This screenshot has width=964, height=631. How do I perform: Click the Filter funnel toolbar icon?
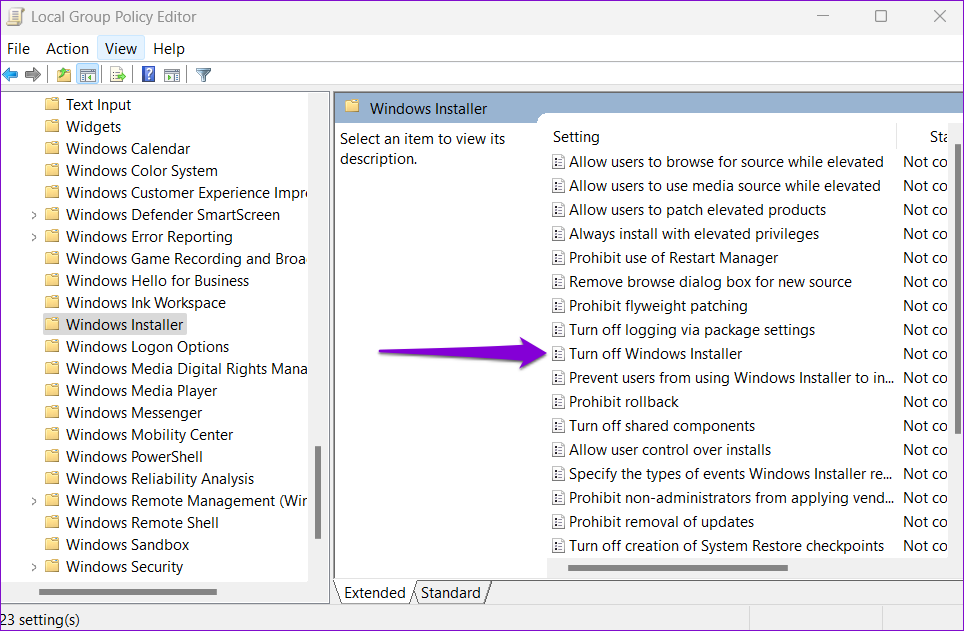(x=203, y=75)
